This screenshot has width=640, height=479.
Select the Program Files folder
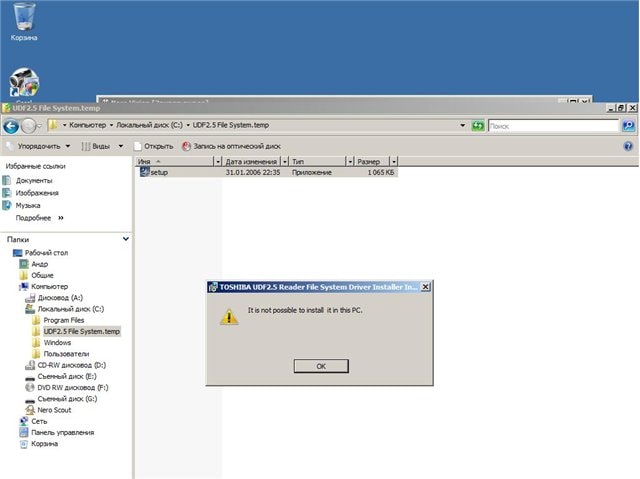[58, 320]
